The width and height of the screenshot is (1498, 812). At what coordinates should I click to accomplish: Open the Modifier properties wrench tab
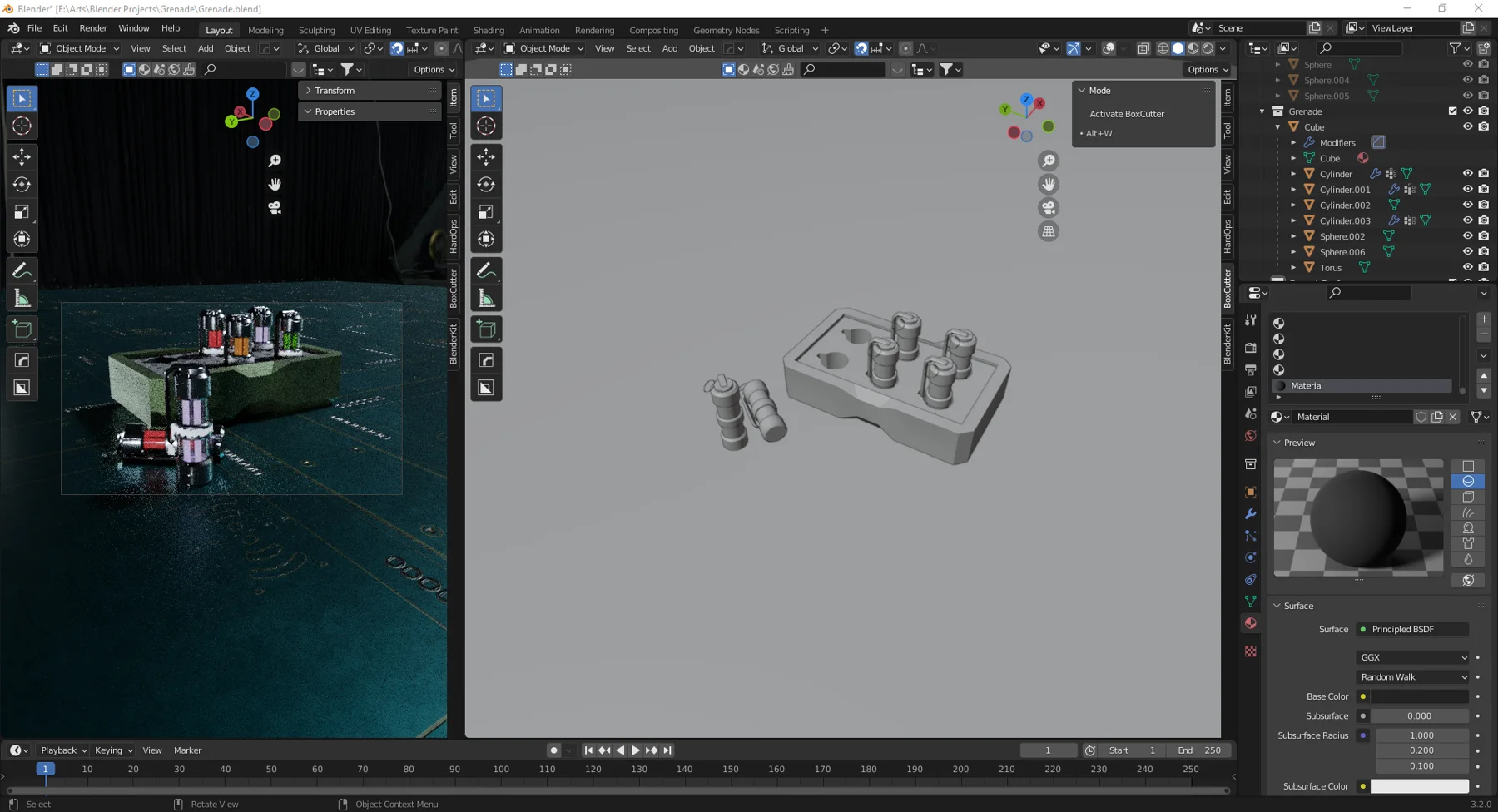click(1250, 514)
